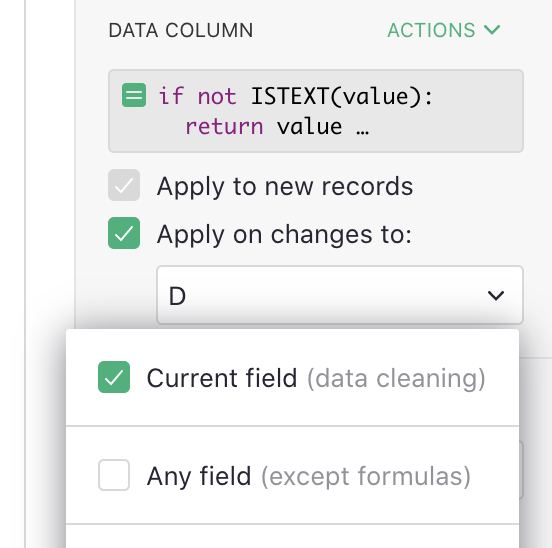Click the return value line of the formula
Screen dimensions: 552x548
(x=277, y=127)
